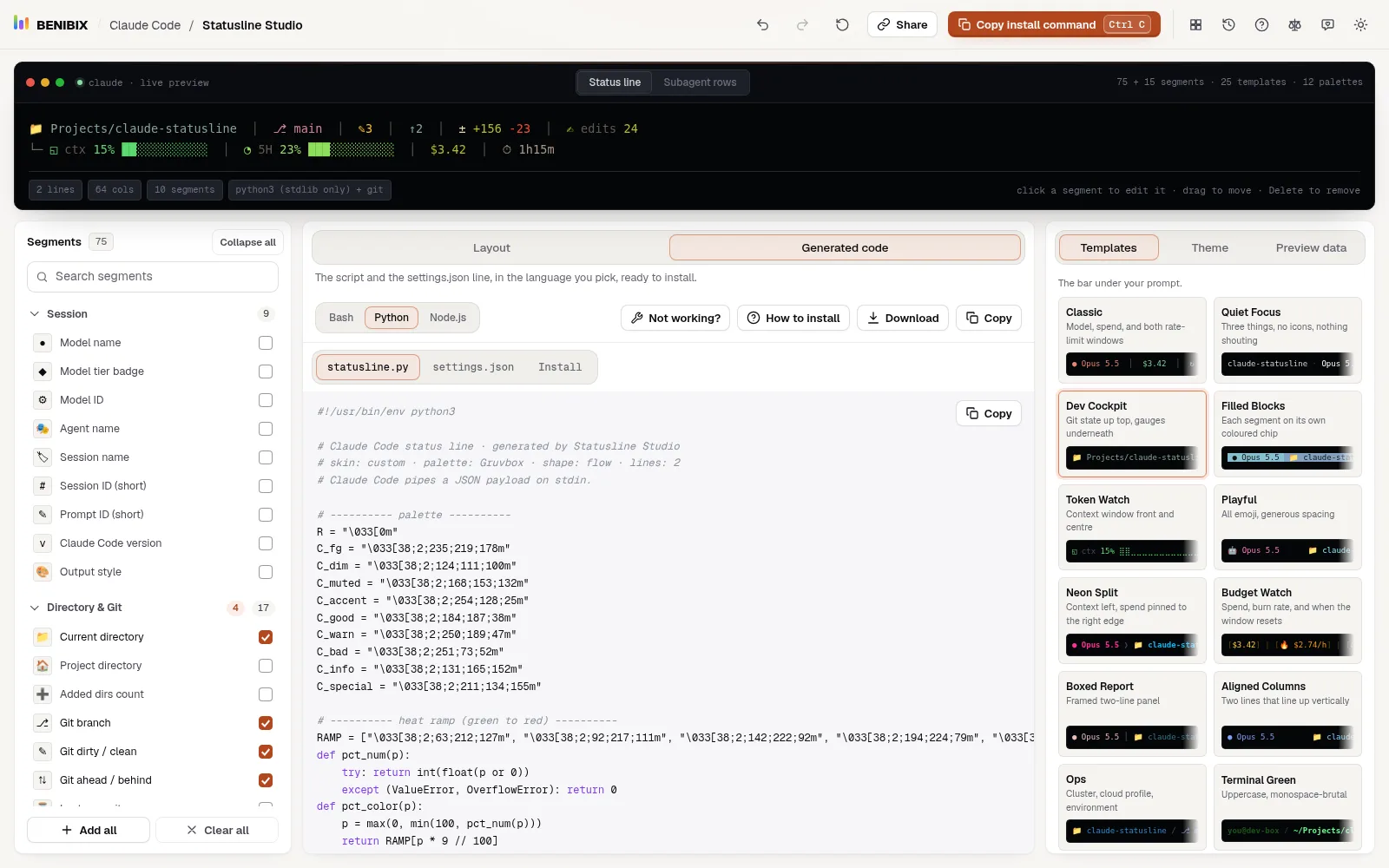The image size is (1389, 868).
Task: Open the Layout tab
Action: [491, 247]
